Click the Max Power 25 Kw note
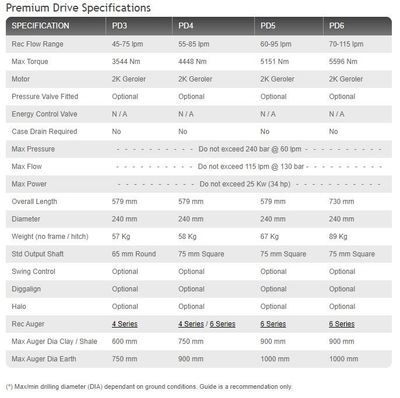The width and height of the screenshot is (400, 398). 245,184
